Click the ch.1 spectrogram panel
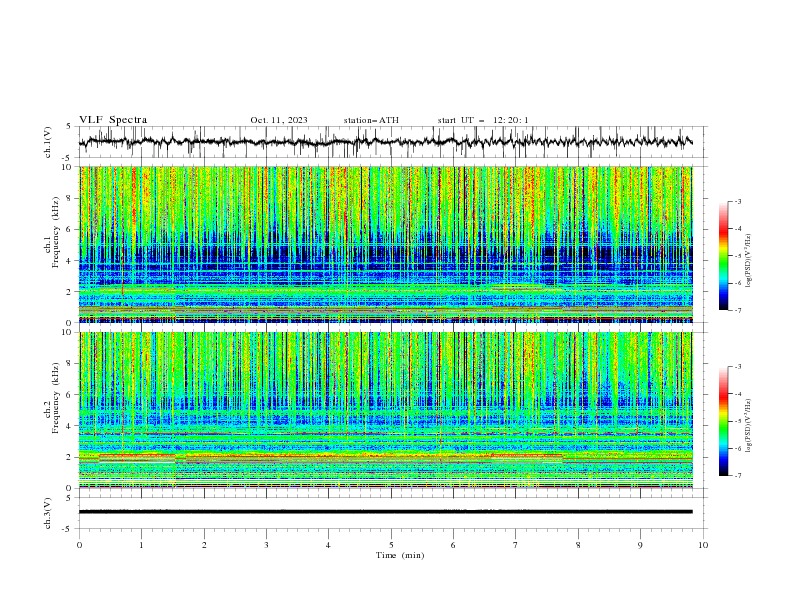Image resolution: width=792 pixels, height=612 pixels. click(x=386, y=244)
